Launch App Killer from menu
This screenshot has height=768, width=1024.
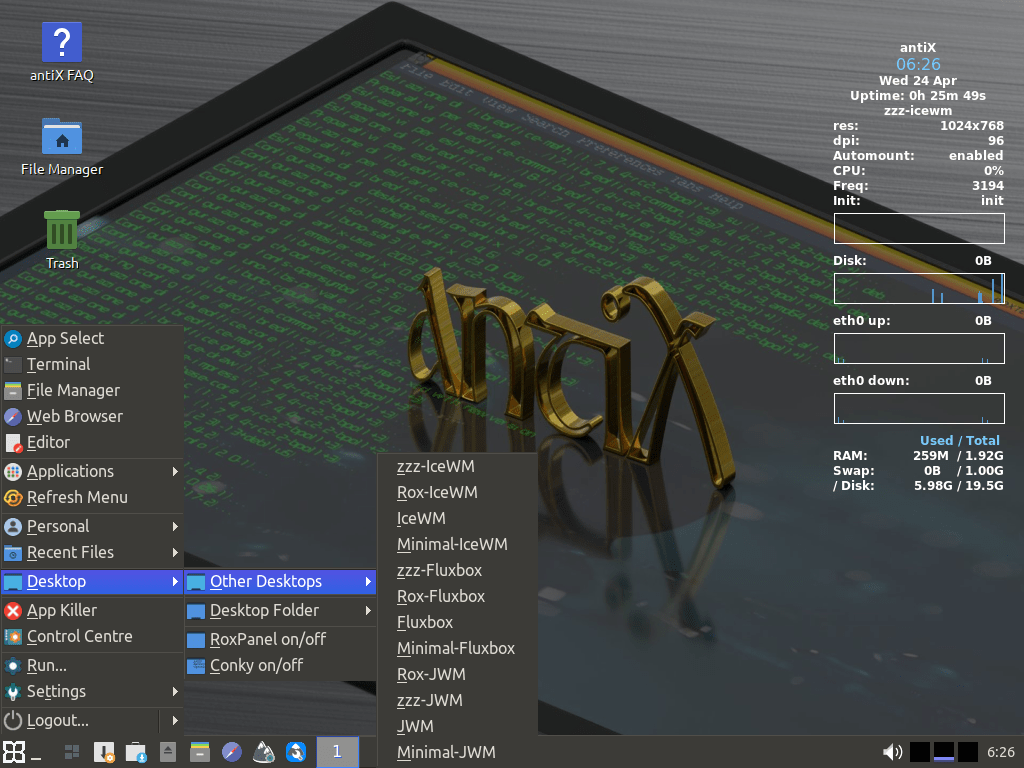click(x=92, y=610)
